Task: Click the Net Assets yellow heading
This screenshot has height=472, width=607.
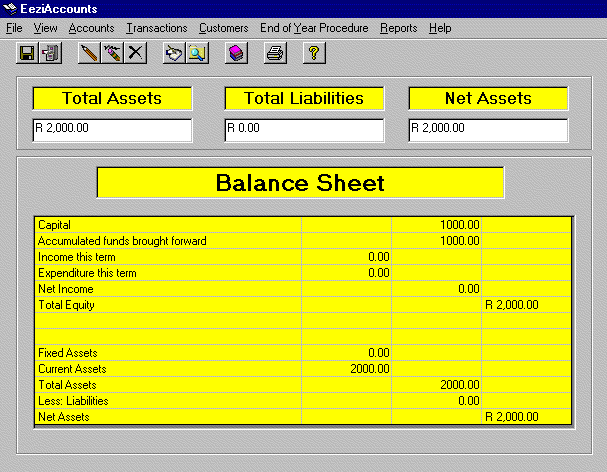Action: point(489,98)
